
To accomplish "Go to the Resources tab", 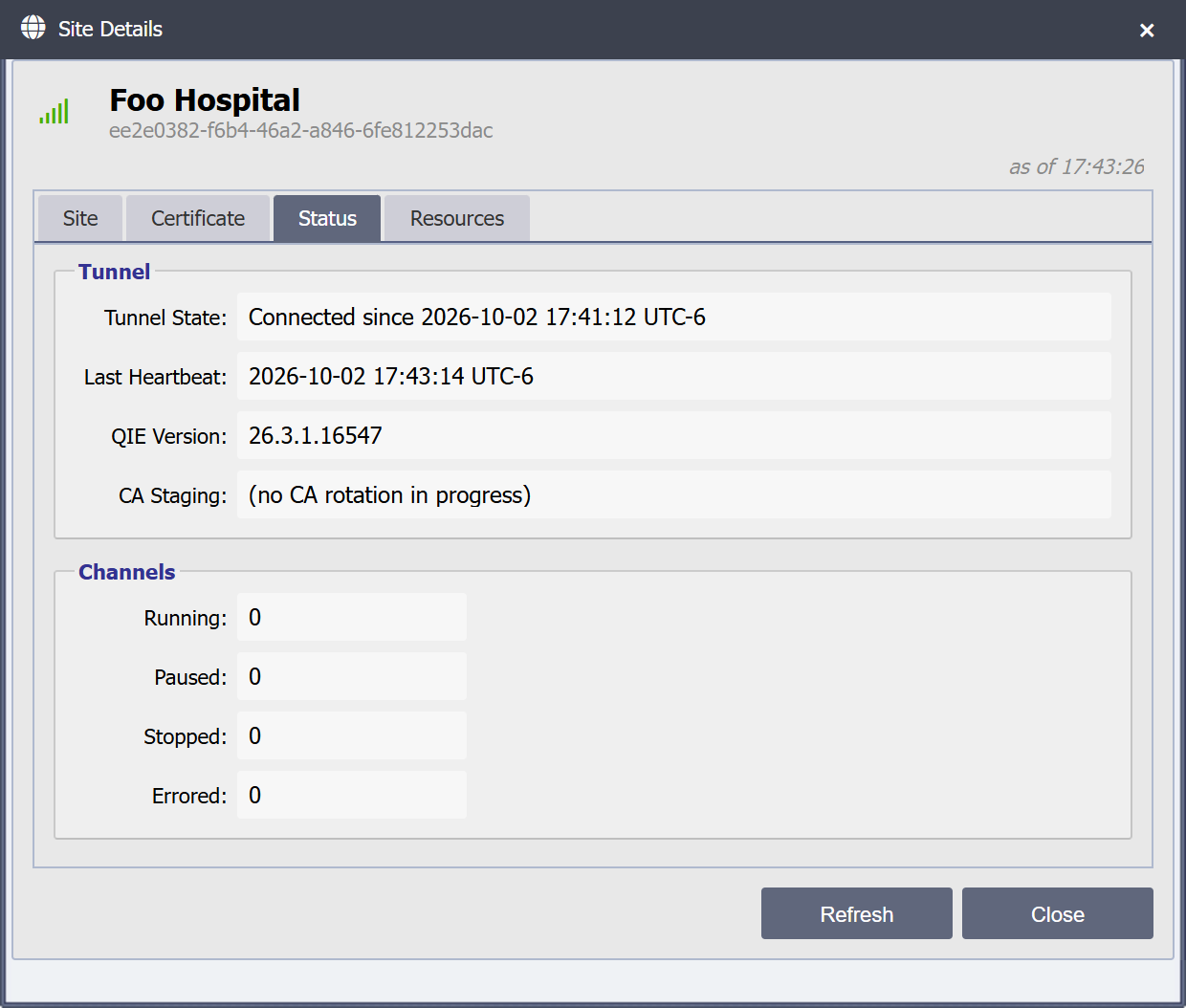I will (457, 218).
